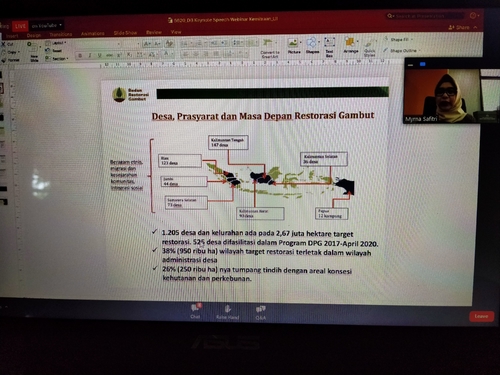Image resolution: width=500 pixels, height=375 pixels.
Task: Open the Chat panel icon
Action: coord(195,311)
